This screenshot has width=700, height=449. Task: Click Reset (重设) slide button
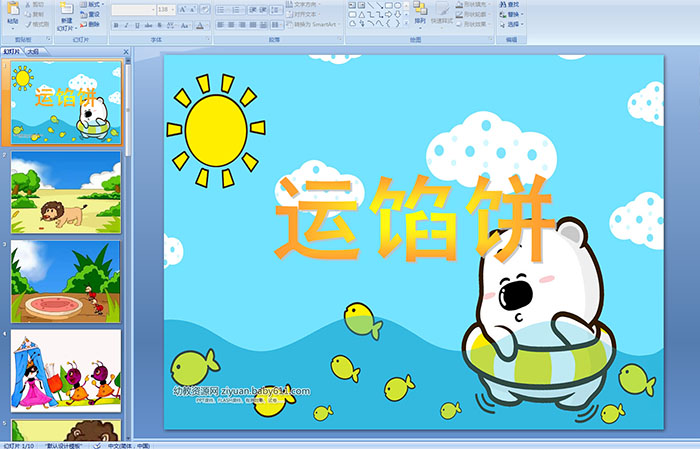[x=90, y=14]
